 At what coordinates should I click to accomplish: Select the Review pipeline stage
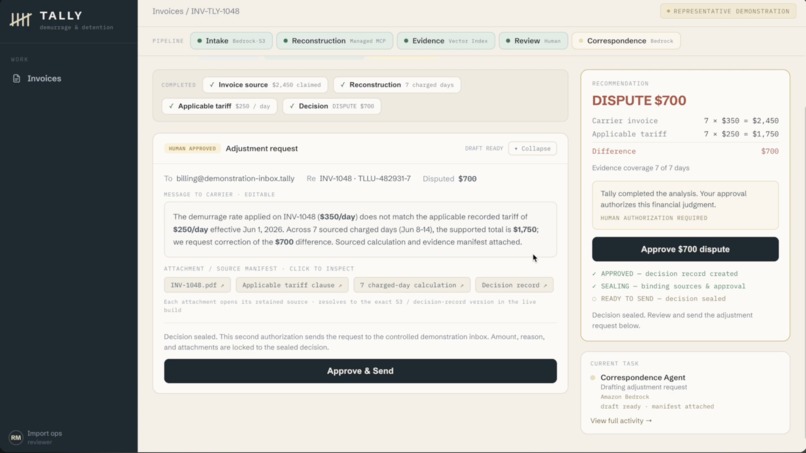coord(533,41)
